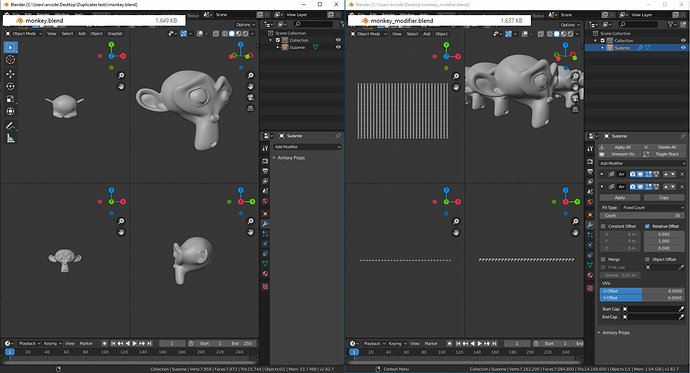Open Add Modifier dropdown in monkey.blend
The width and height of the screenshot is (690, 373).
click(307, 147)
